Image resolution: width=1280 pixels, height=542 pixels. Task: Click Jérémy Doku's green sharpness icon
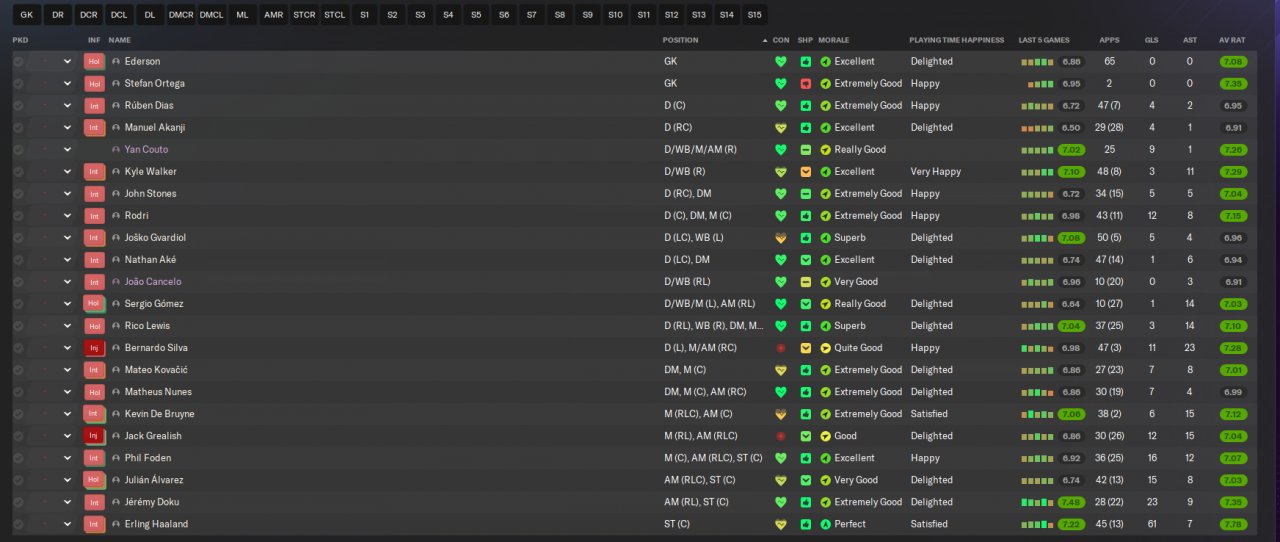[x=806, y=502]
